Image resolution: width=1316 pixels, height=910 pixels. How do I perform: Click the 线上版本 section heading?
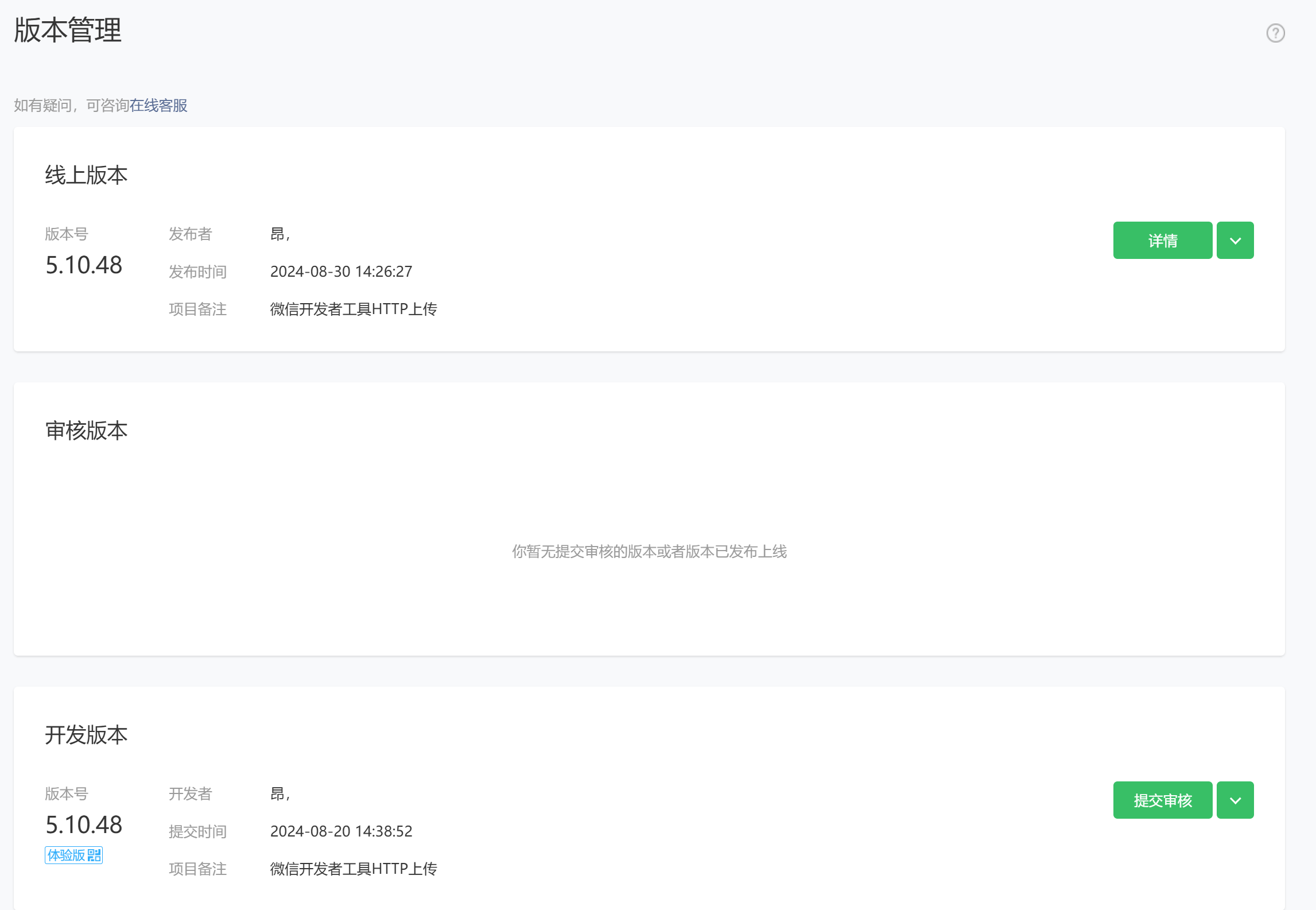click(x=86, y=175)
